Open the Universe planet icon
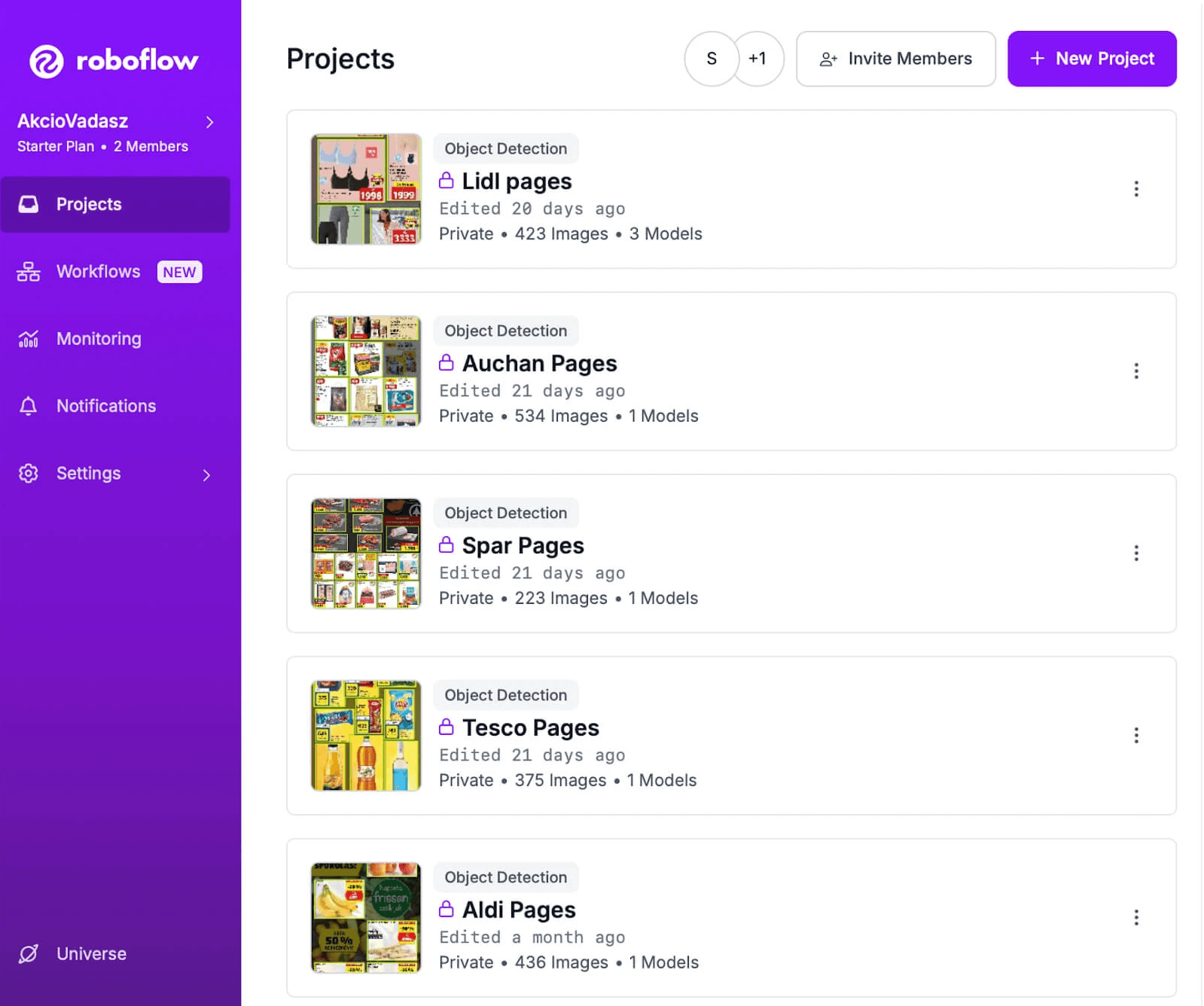This screenshot has height=1006, width=1204. pyautogui.click(x=29, y=954)
